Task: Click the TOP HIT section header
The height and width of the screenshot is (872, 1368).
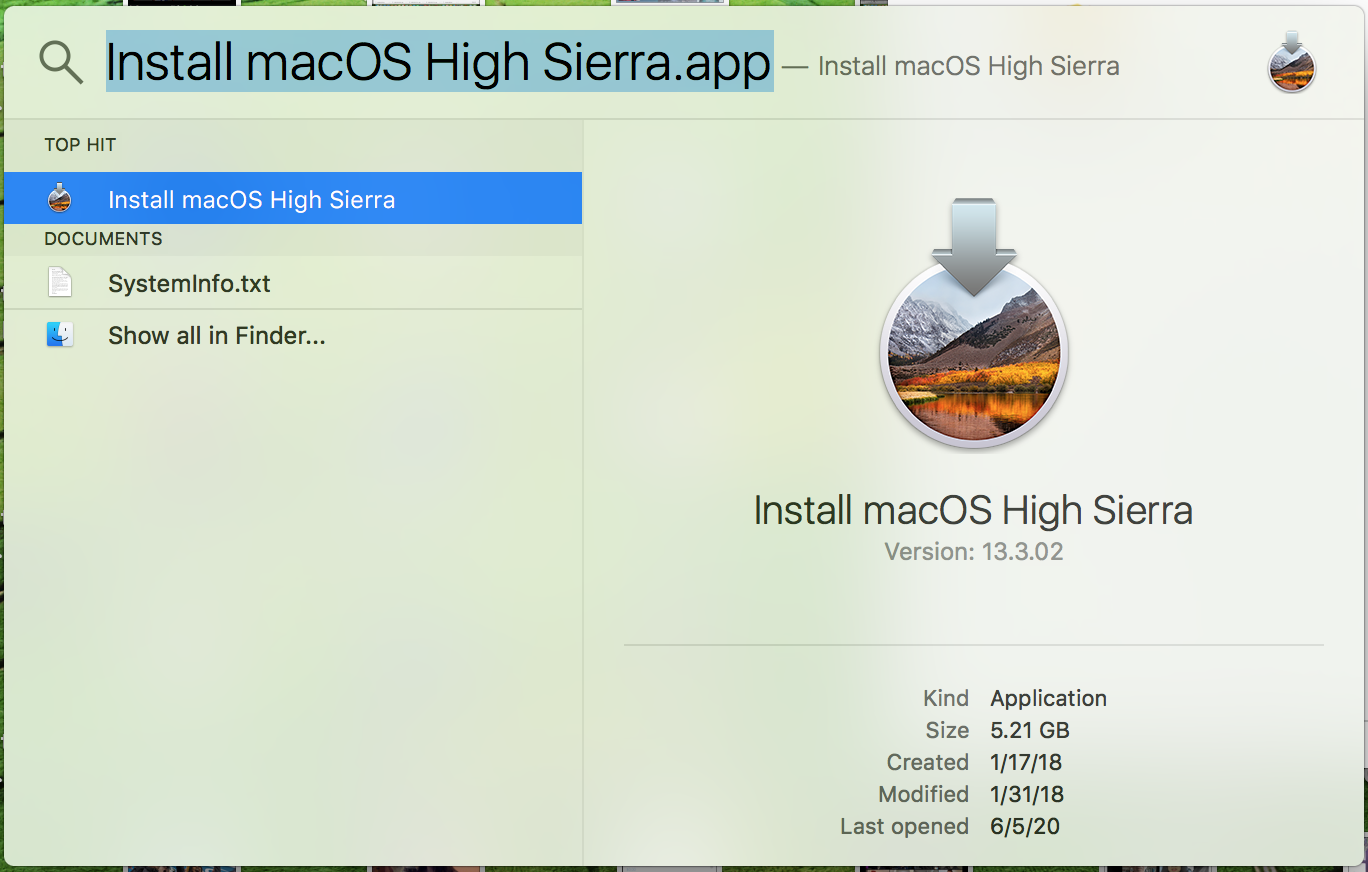Action: tap(80, 145)
